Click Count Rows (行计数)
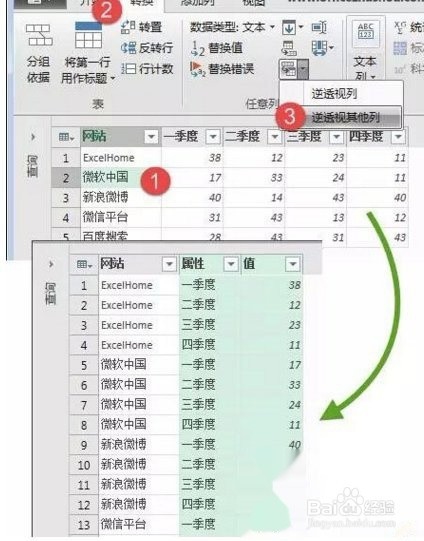 pos(147,69)
